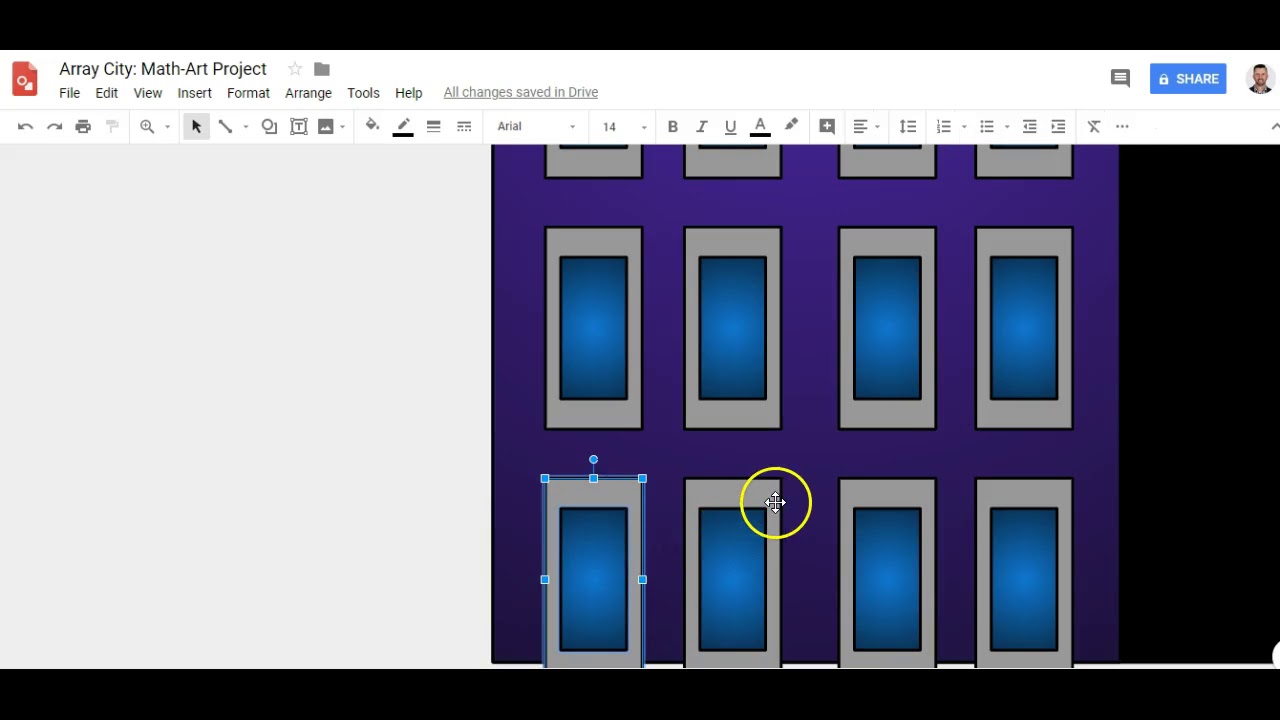The width and height of the screenshot is (1280, 720).
Task: Open the text Align menu
Action: 860,127
